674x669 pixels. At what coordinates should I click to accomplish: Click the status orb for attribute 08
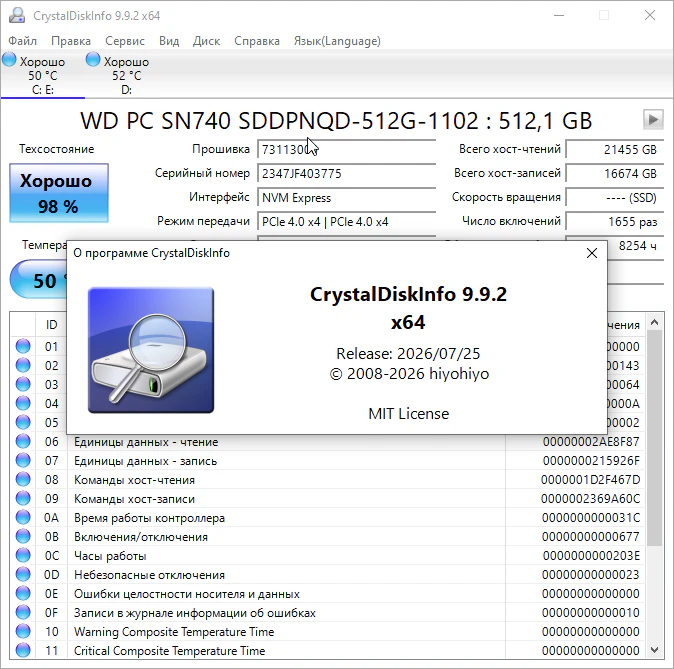(23, 479)
